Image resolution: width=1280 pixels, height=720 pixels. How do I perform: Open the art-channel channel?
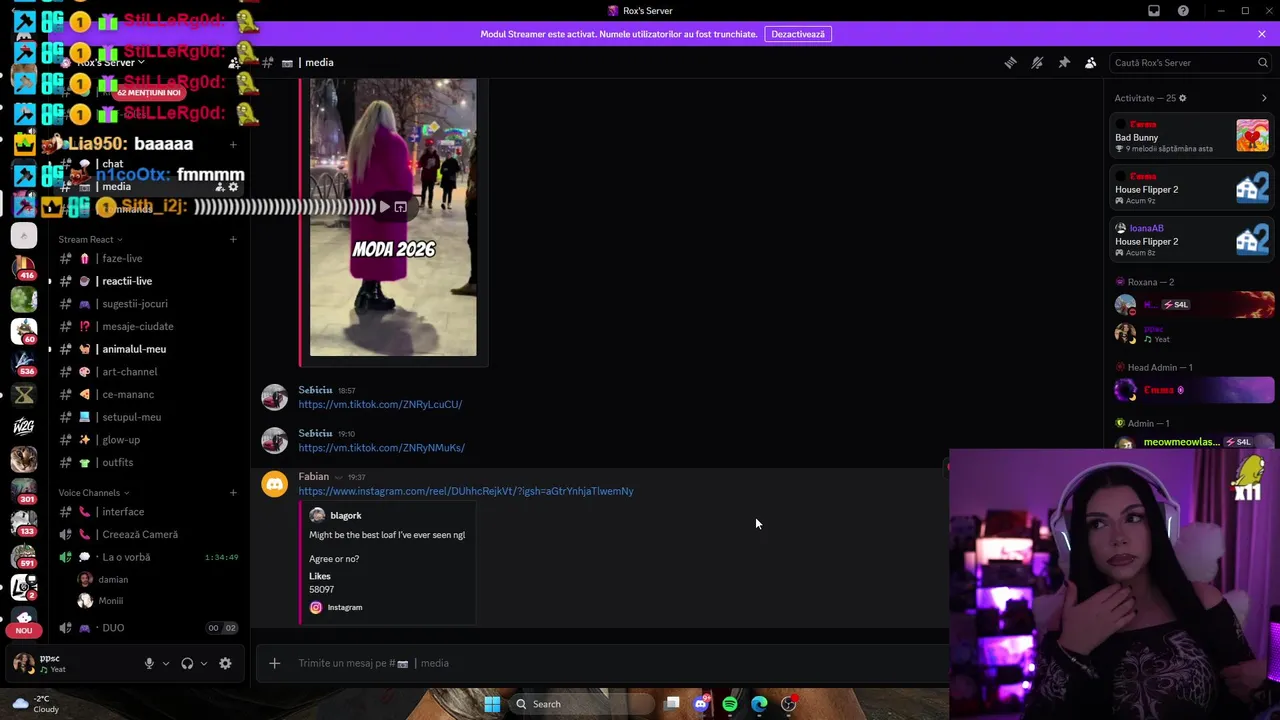[x=146, y=372]
